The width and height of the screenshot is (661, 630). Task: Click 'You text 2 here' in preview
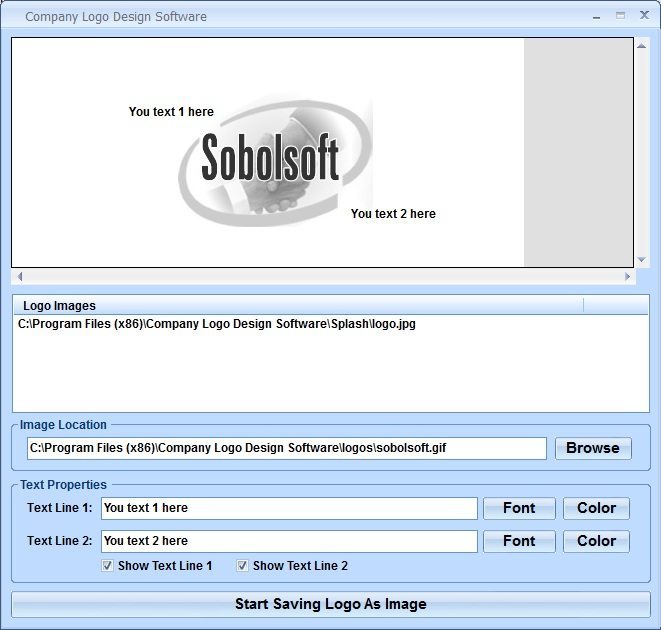[393, 214]
